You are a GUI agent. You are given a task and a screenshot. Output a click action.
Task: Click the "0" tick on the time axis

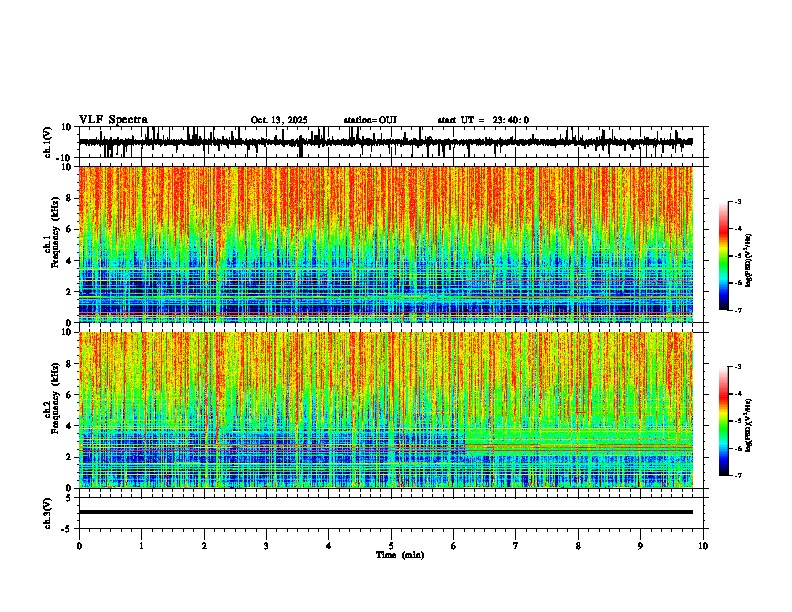coord(79,546)
